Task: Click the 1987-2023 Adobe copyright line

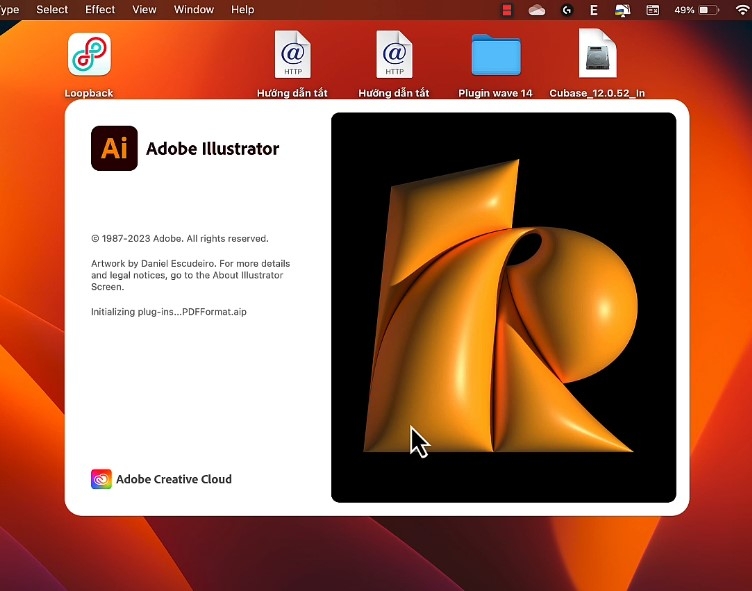Action: [180, 238]
